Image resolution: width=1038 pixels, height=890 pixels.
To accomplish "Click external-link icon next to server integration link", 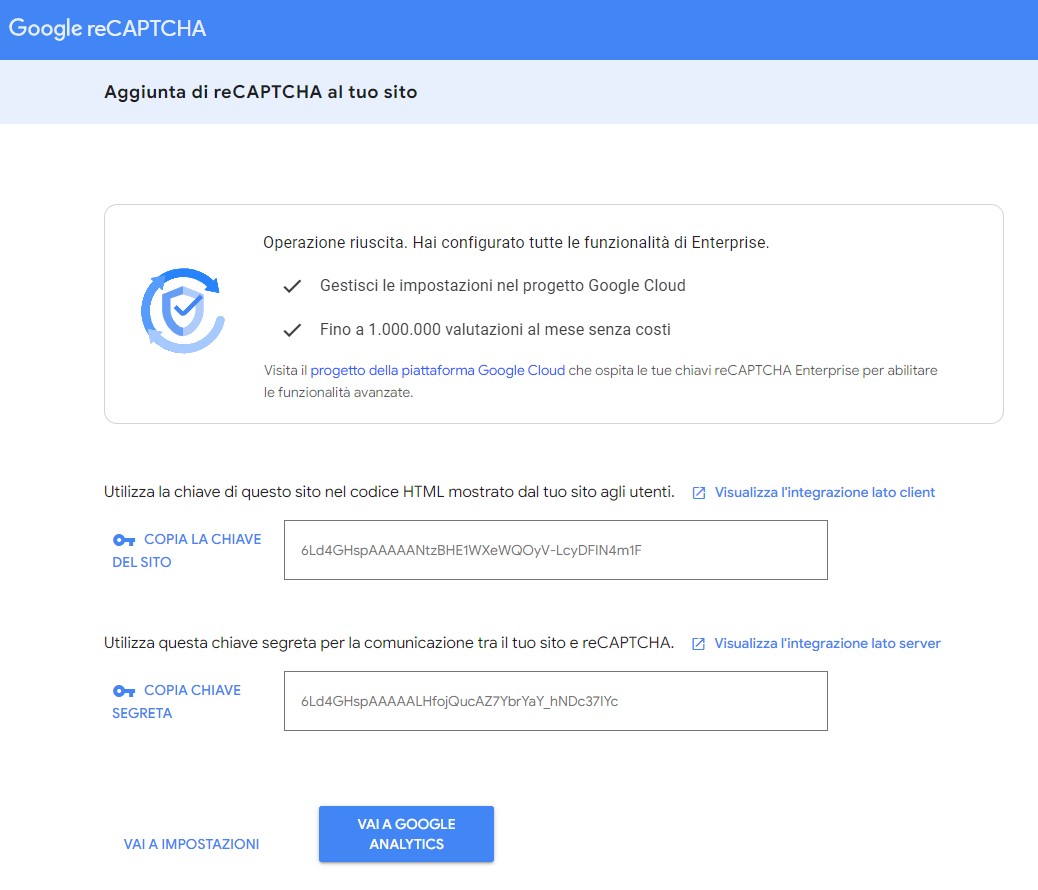I will [698, 643].
